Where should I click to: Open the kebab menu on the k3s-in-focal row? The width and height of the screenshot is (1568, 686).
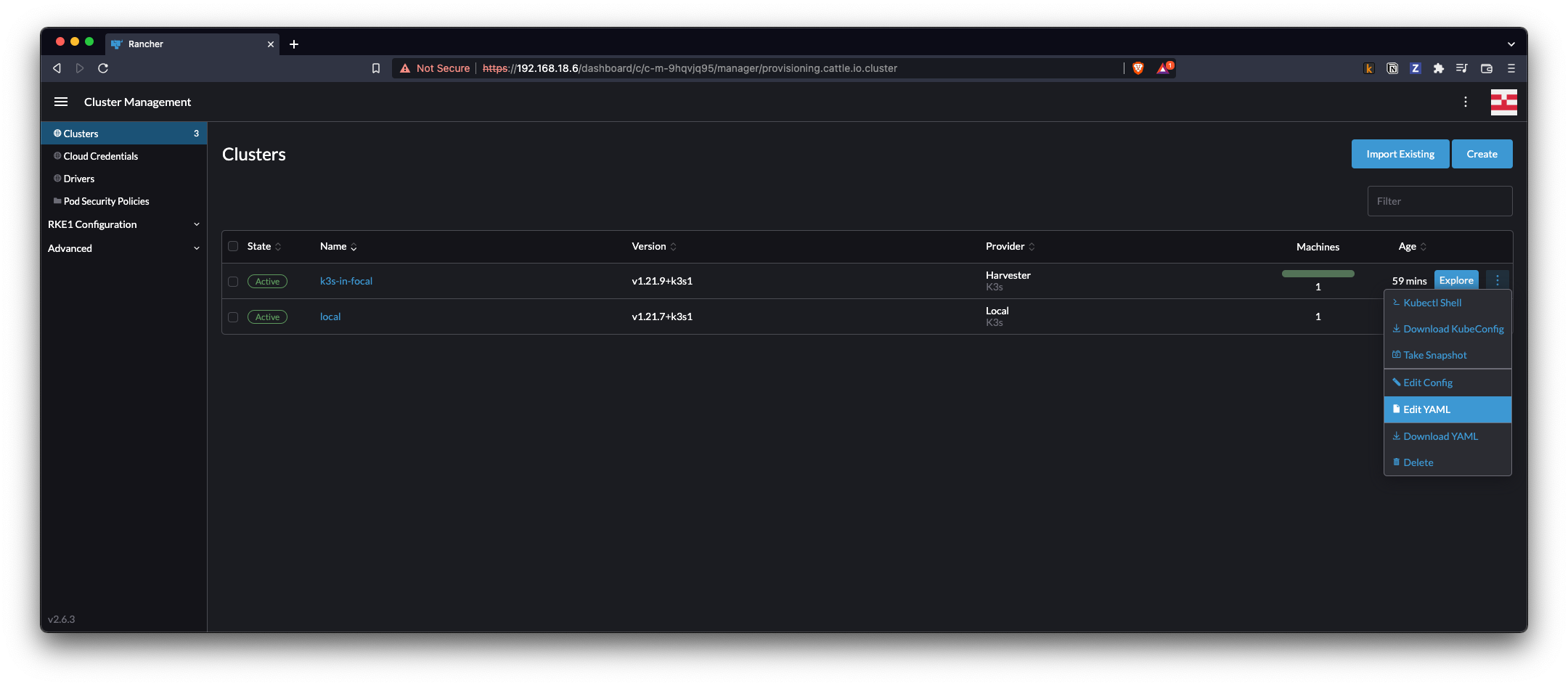[x=1497, y=279]
